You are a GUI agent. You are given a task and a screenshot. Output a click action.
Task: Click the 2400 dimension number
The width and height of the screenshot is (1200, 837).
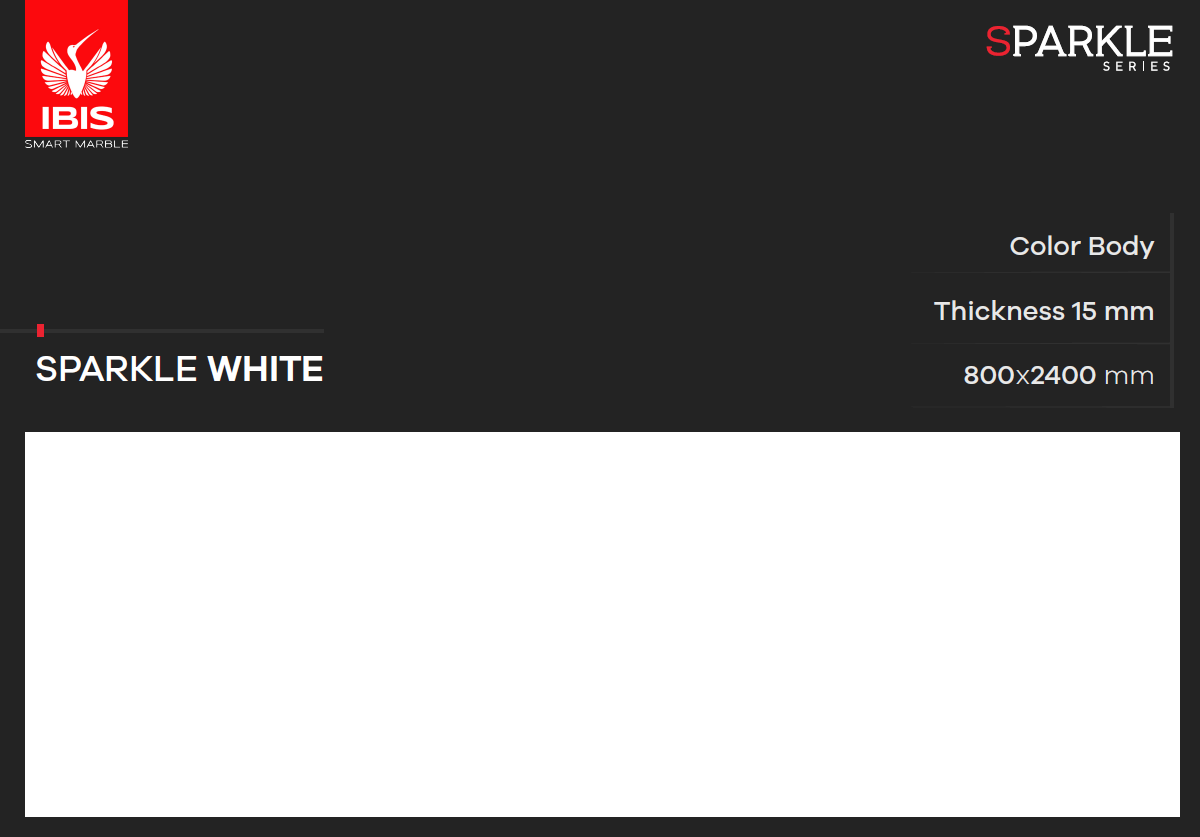(1063, 376)
